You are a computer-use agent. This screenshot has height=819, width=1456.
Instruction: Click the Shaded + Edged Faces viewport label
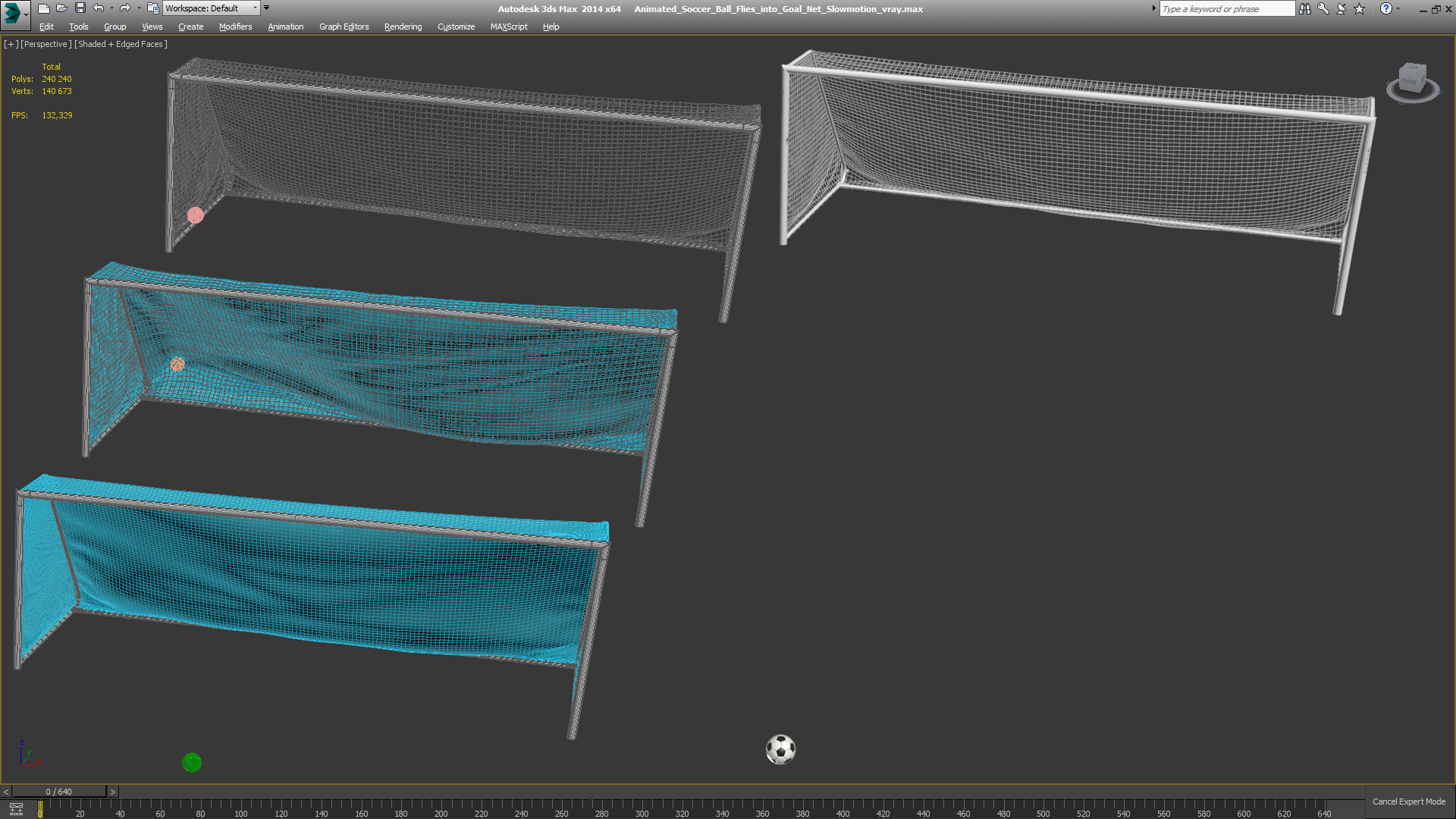pyautogui.click(x=121, y=44)
